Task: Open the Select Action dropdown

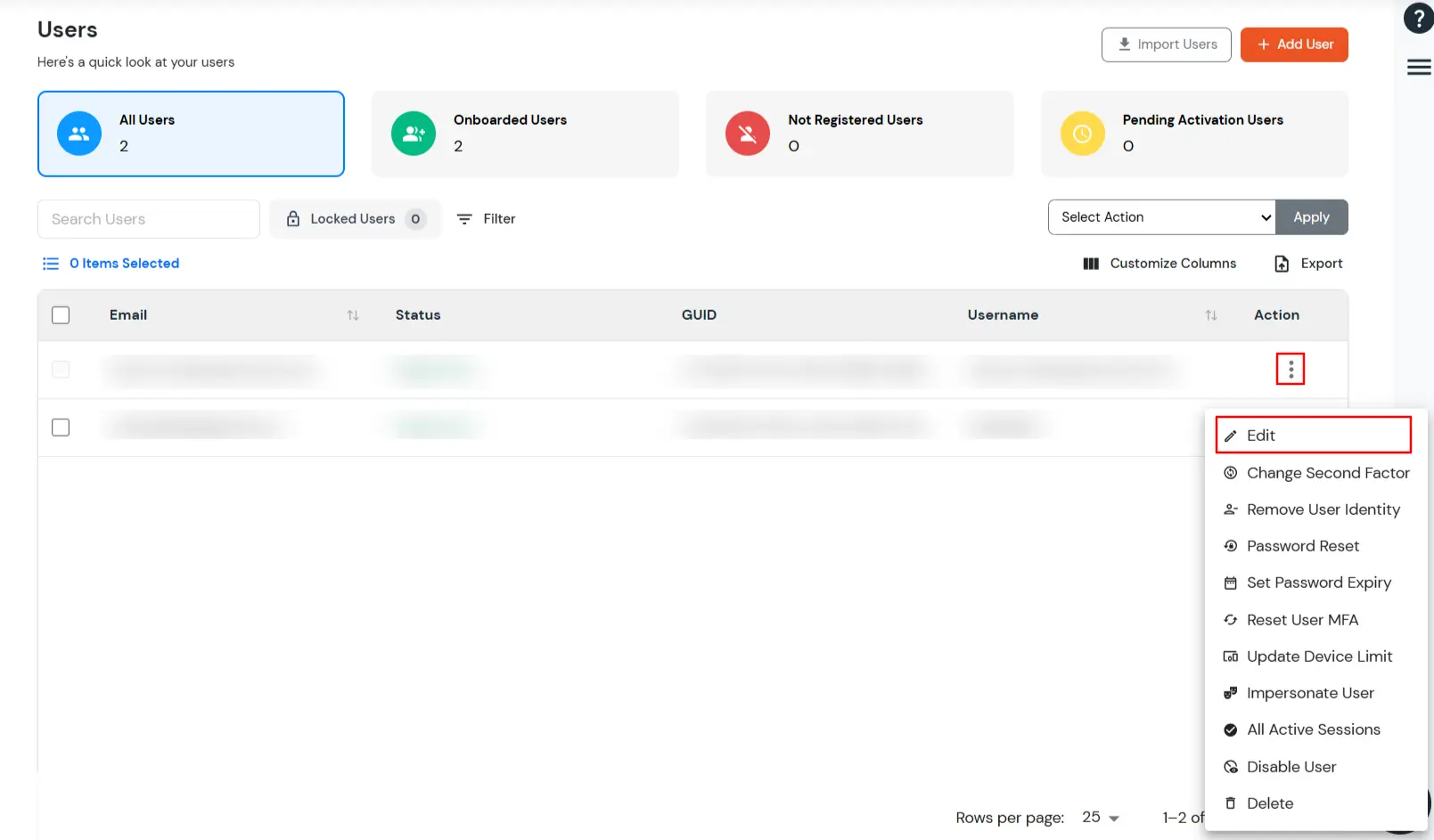Action: click(1162, 217)
